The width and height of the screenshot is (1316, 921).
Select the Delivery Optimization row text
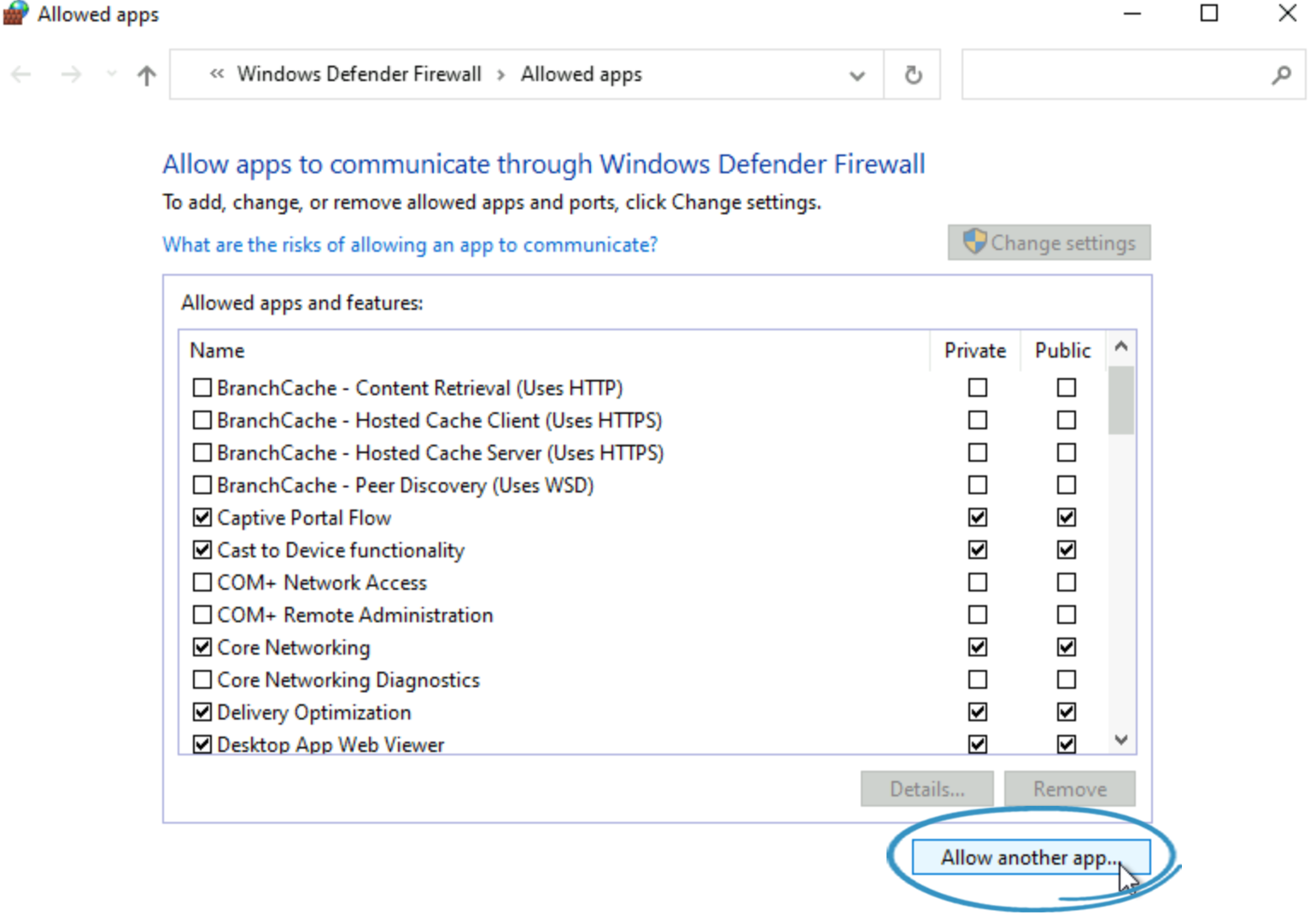314,713
